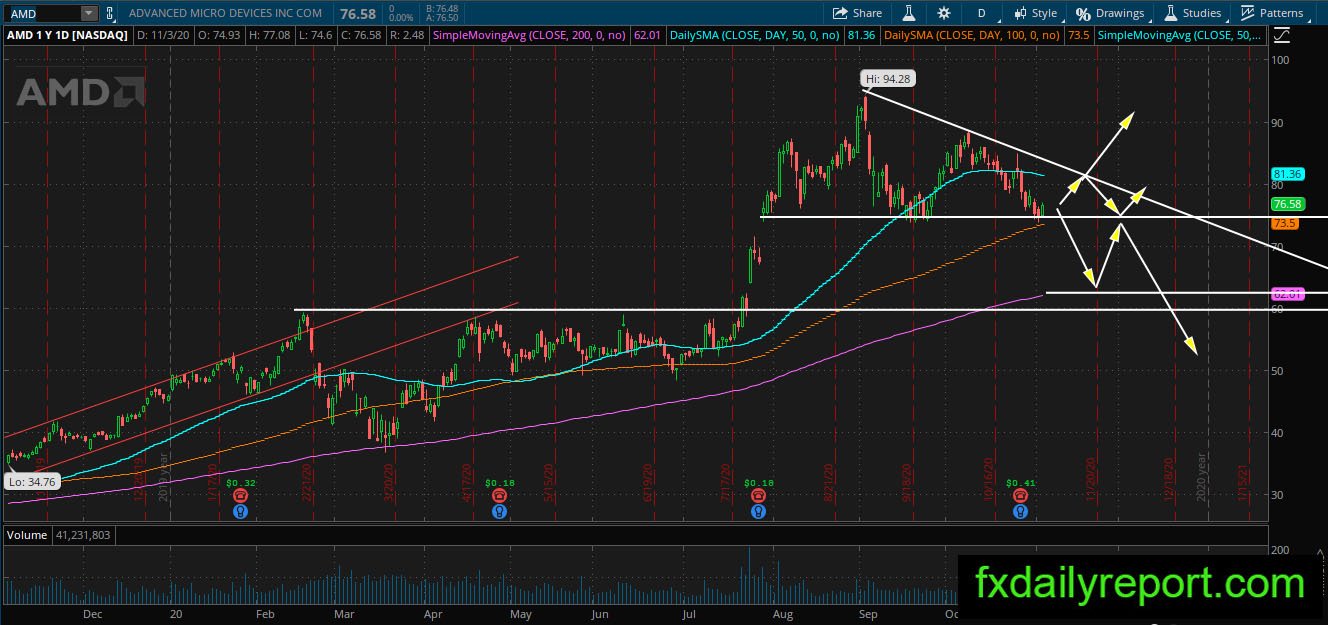
Task: Click the pink 62.01 price axis bubble
Action: pos(1286,294)
